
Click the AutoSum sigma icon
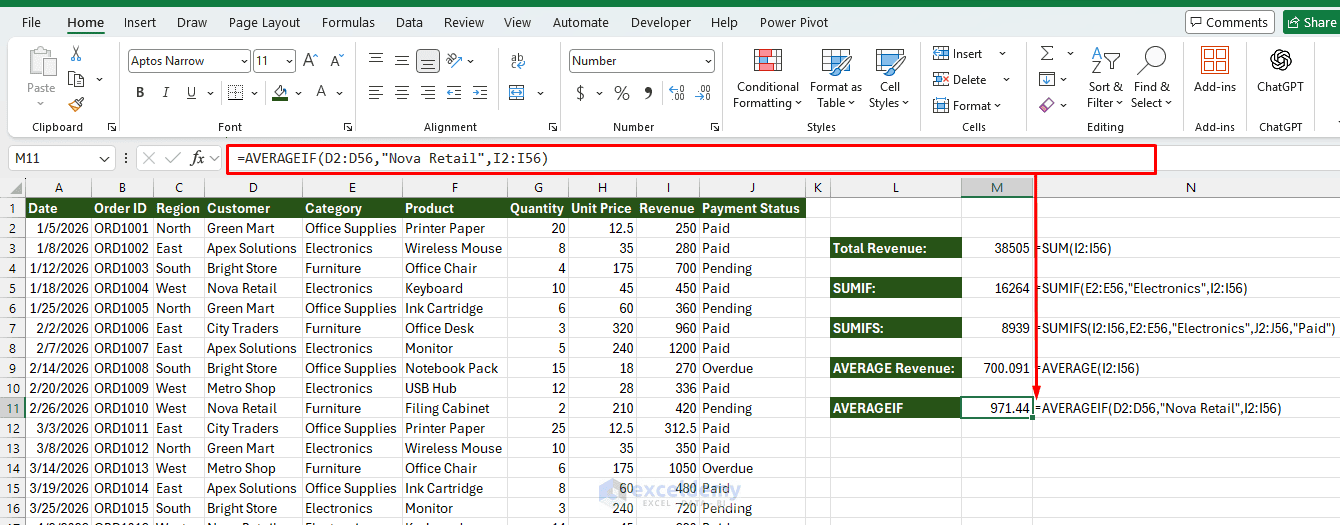click(x=1047, y=54)
